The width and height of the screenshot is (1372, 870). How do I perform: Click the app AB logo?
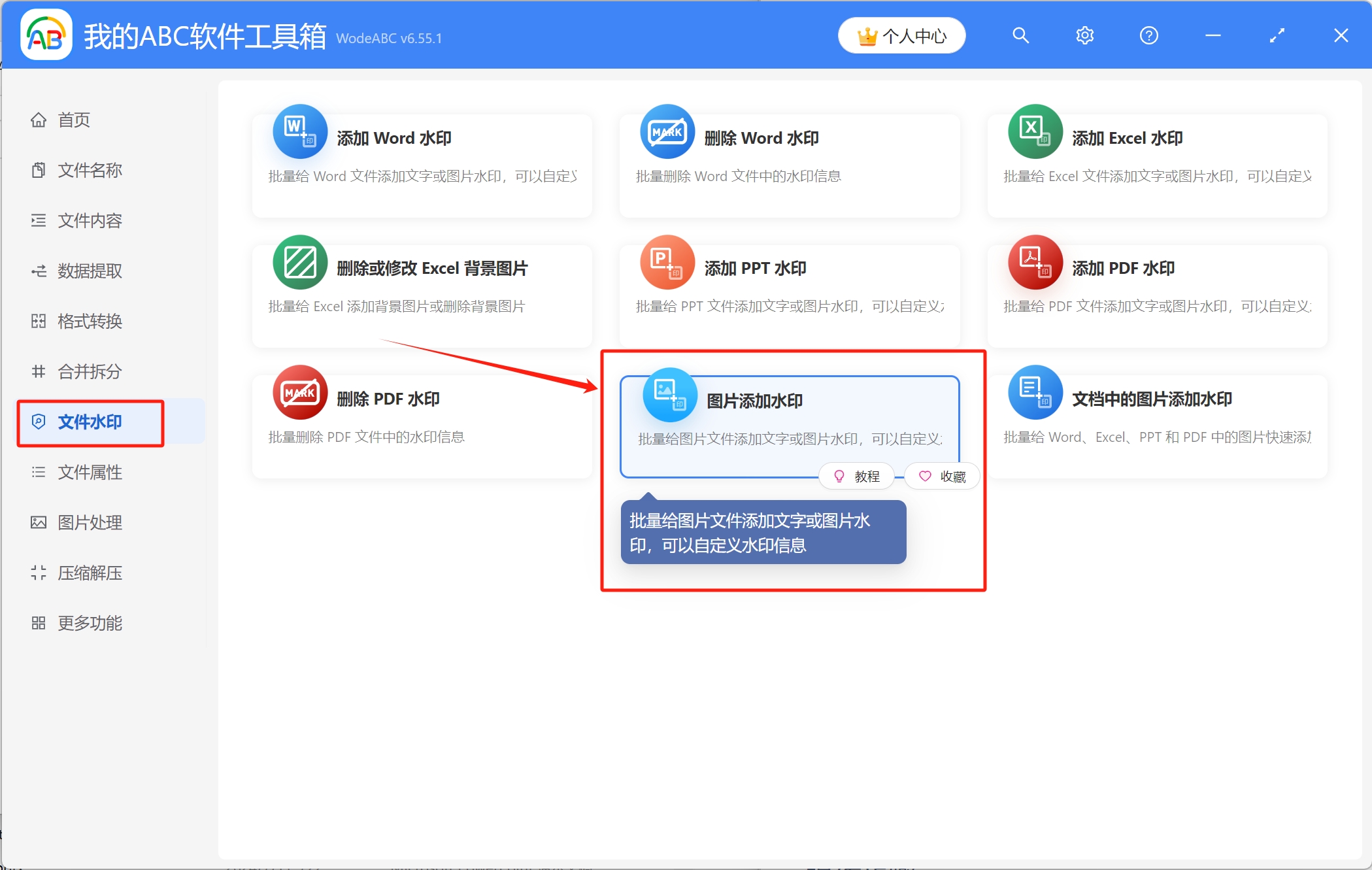pyautogui.click(x=46, y=35)
